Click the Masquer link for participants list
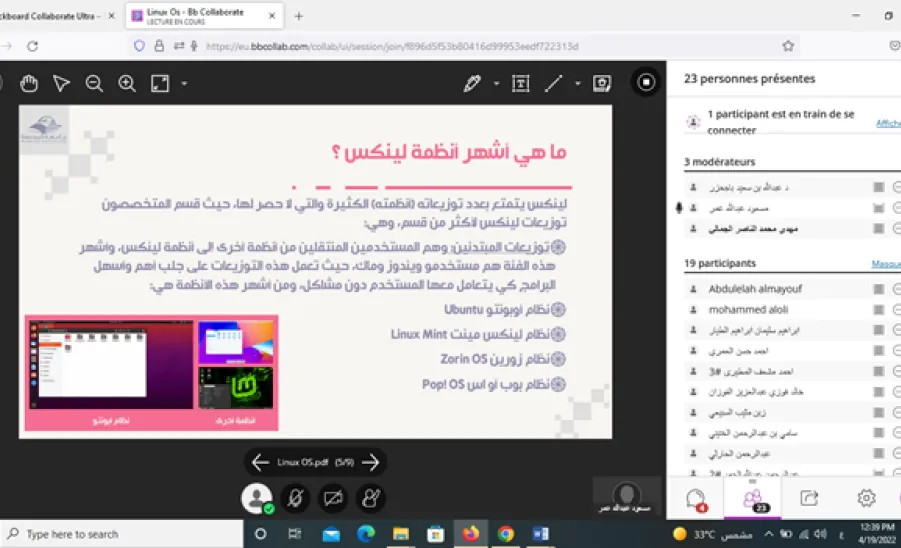The width and height of the screenshot is (901, 548). [x=886, y=264]
